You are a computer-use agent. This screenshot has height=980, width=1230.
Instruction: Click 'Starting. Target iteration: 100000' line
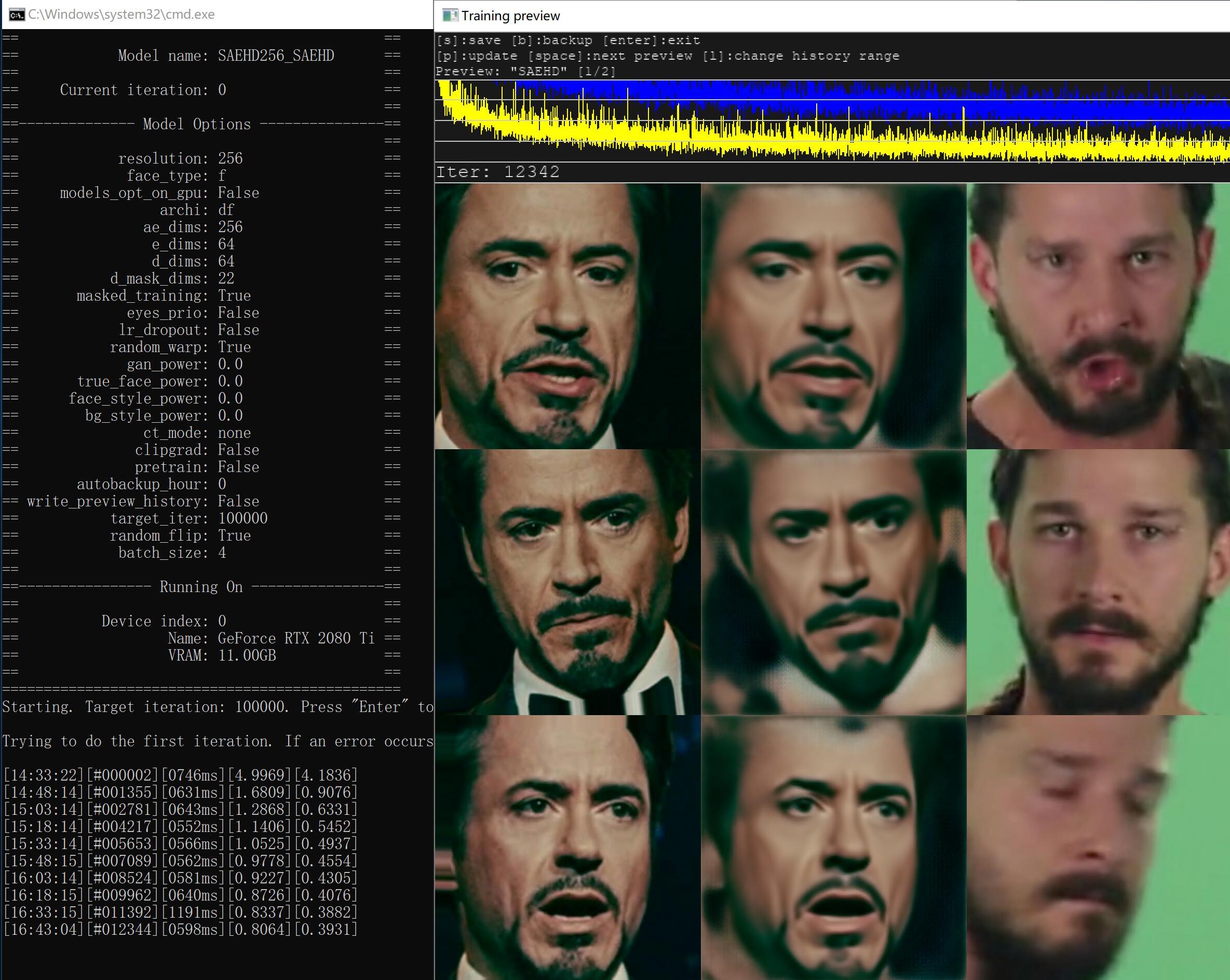point(218,707)
